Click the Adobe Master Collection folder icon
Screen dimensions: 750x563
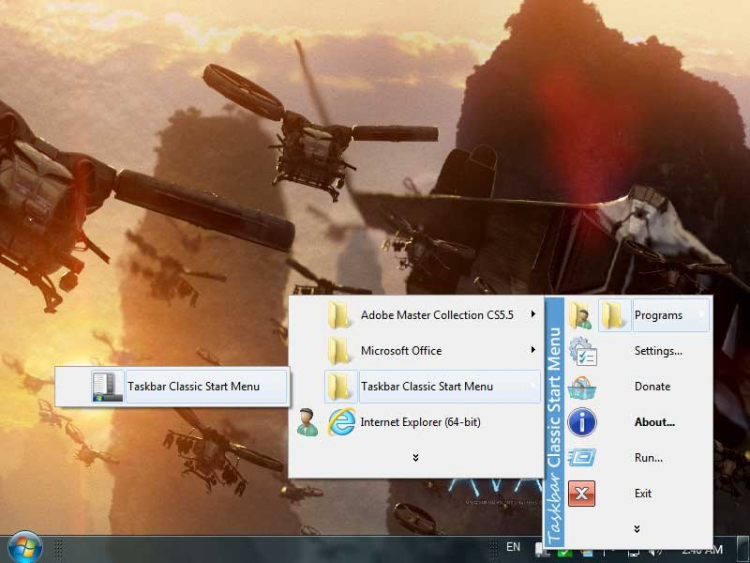[340, 315]
